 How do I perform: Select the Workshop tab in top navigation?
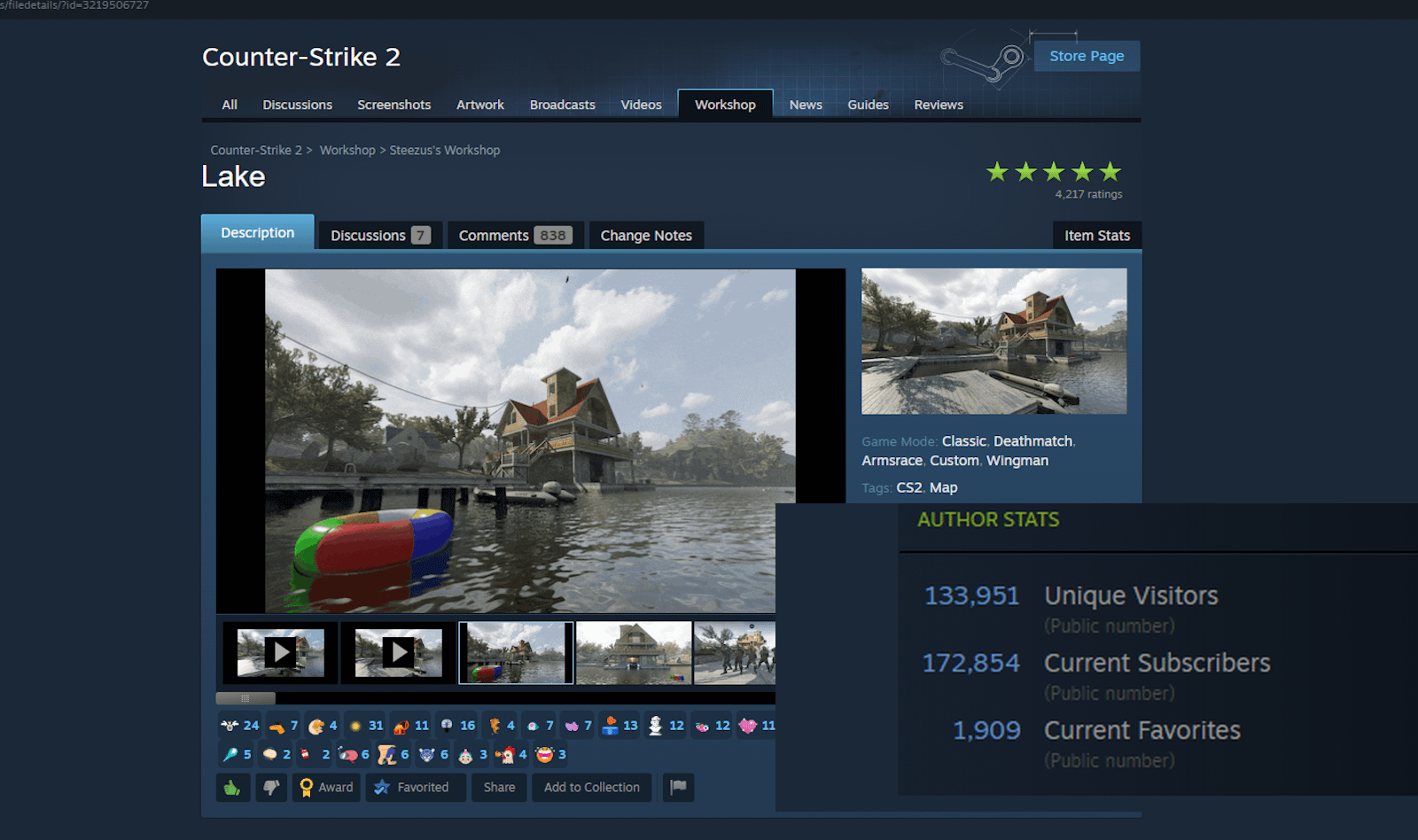(725, 105)
